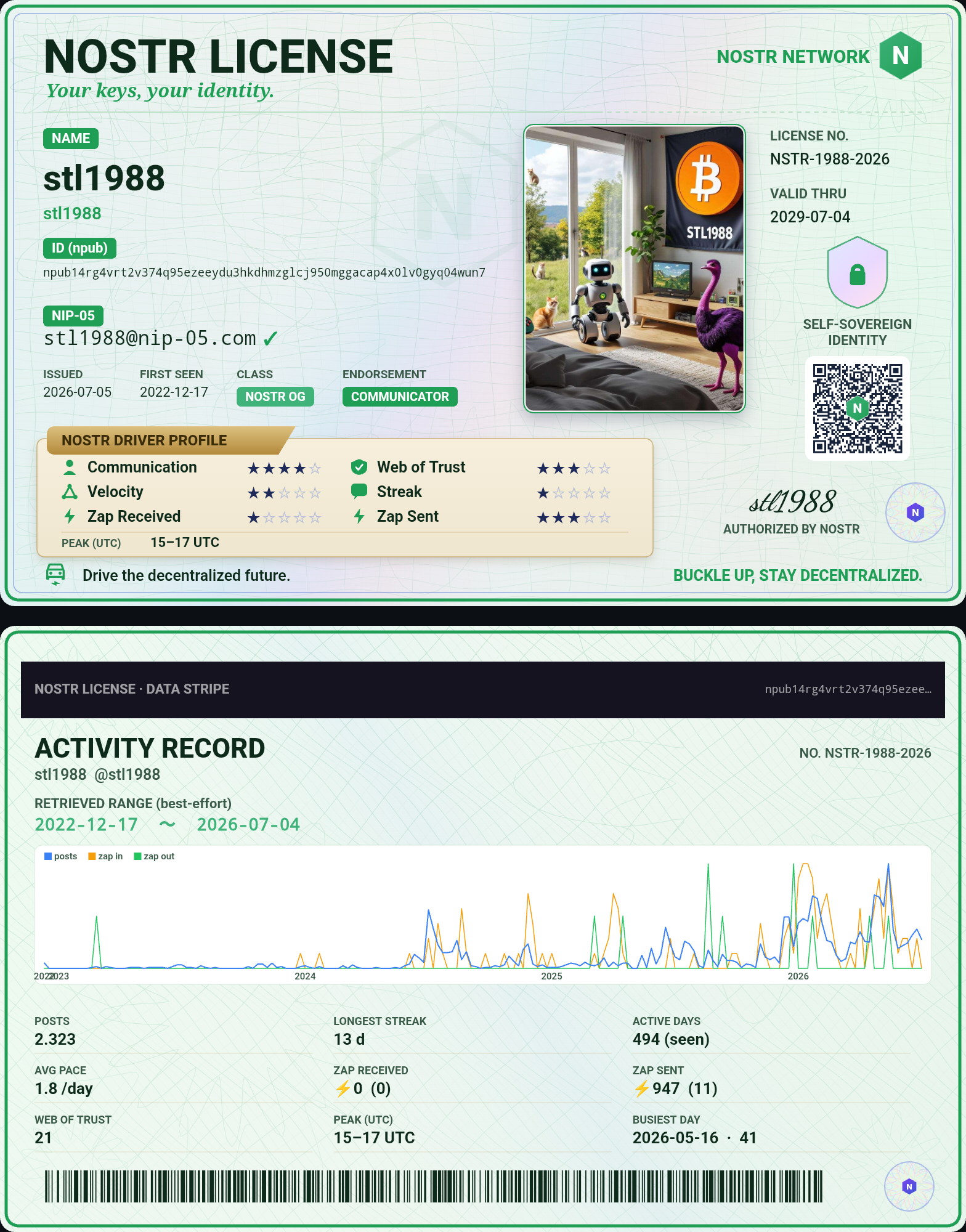
Task: Click the busiest day value 2026-05-16 · 41
Action: 694,1138
